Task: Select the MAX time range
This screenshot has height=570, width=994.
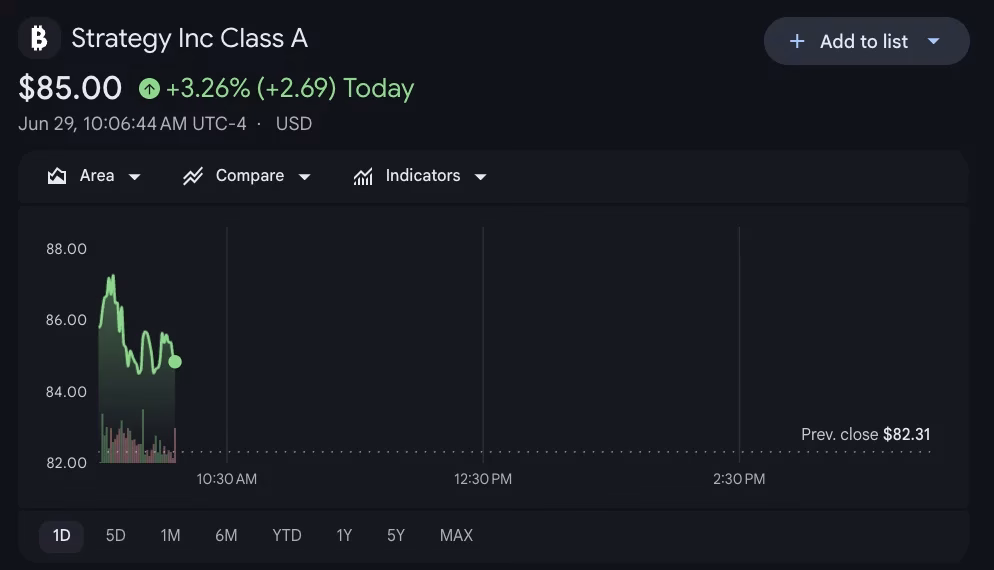Action: click(456, 536)
